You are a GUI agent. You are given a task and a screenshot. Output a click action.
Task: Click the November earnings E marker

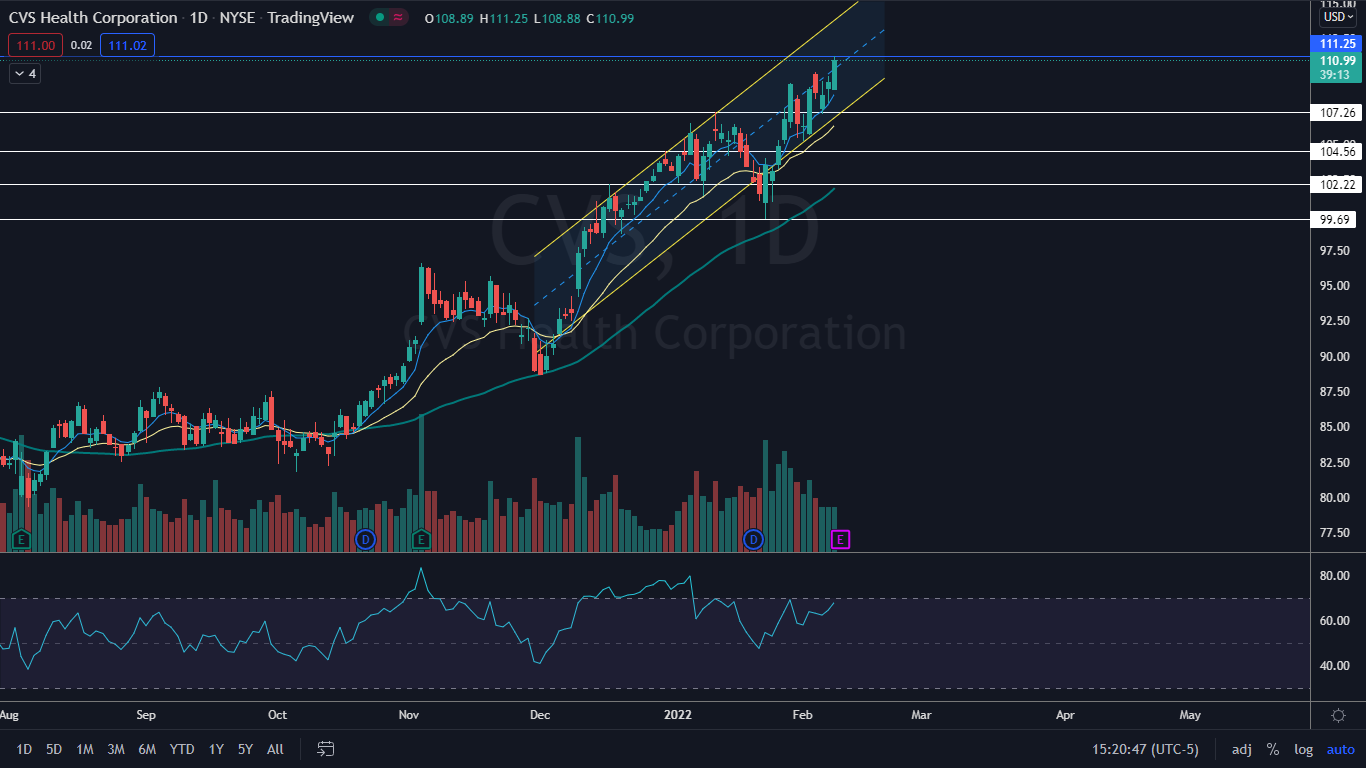pos(420,540)
